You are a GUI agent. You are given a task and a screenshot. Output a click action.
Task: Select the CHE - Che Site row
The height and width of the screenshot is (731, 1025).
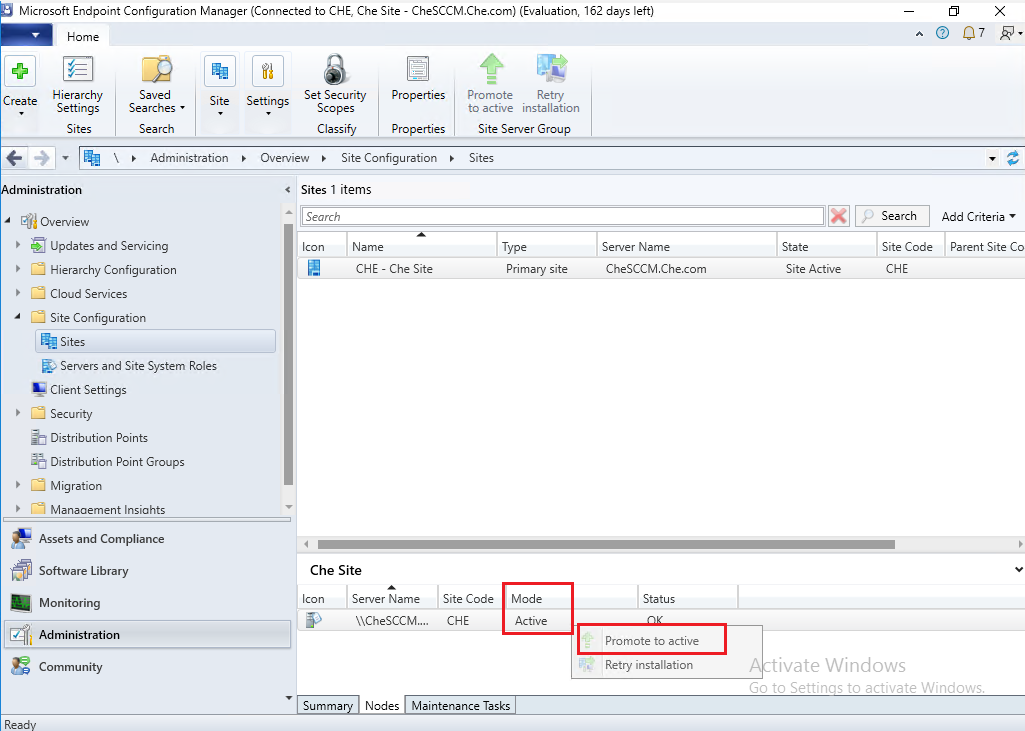pyautogui.click(x=661, y=269)
